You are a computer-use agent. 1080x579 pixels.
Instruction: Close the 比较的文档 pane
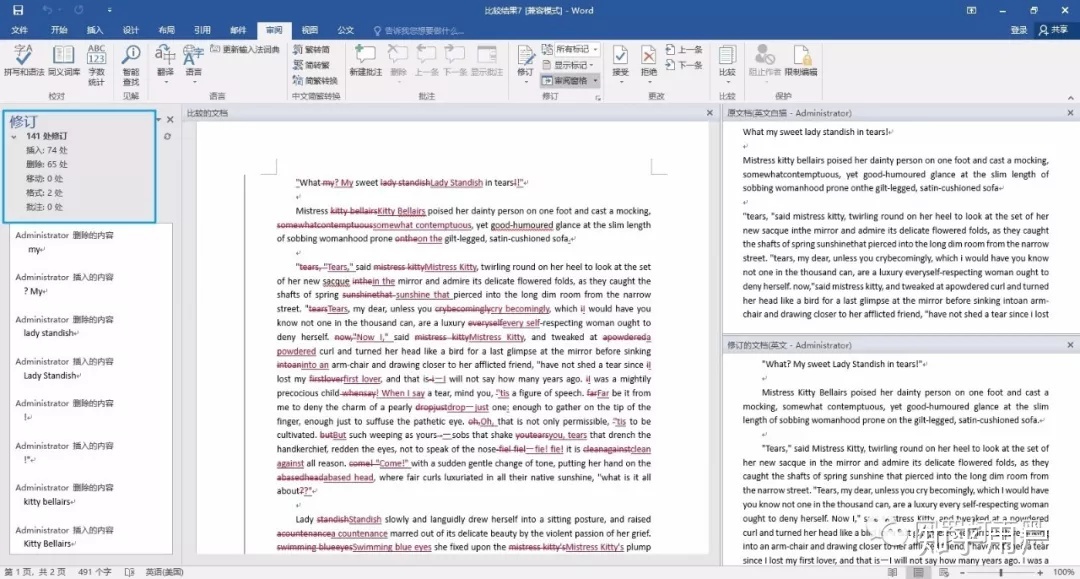(709, 113)
